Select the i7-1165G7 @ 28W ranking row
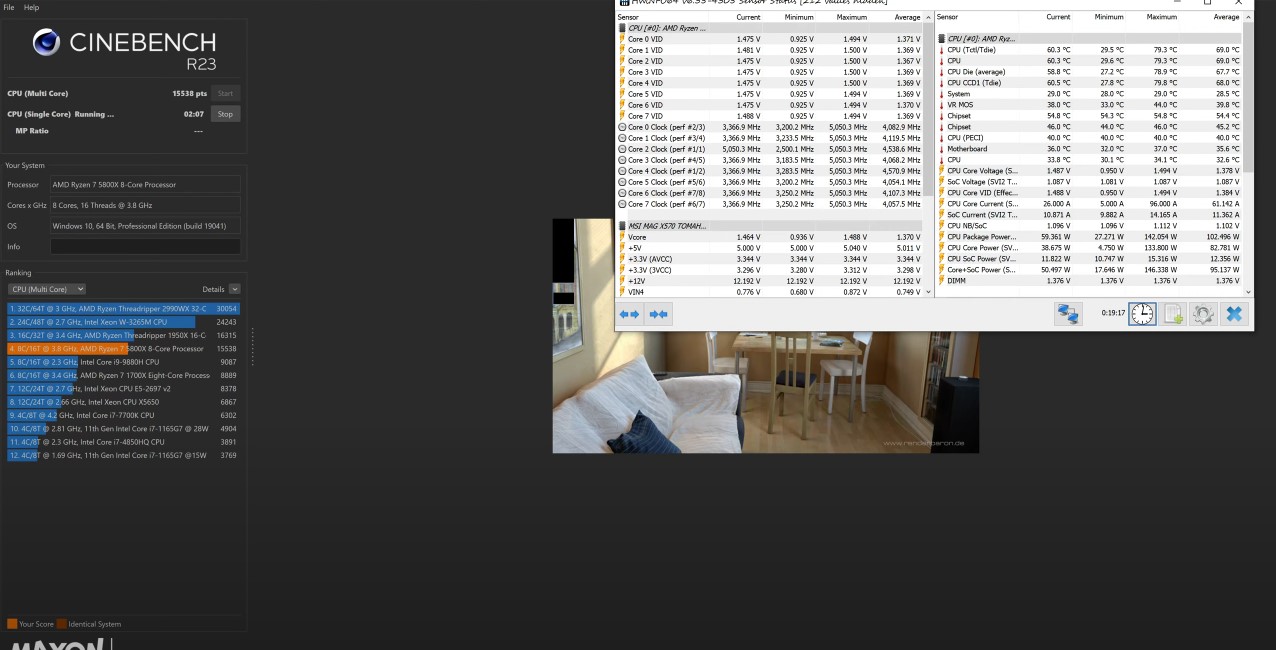The width and height of the screenshot is (1276, 650). click(123, 428)
